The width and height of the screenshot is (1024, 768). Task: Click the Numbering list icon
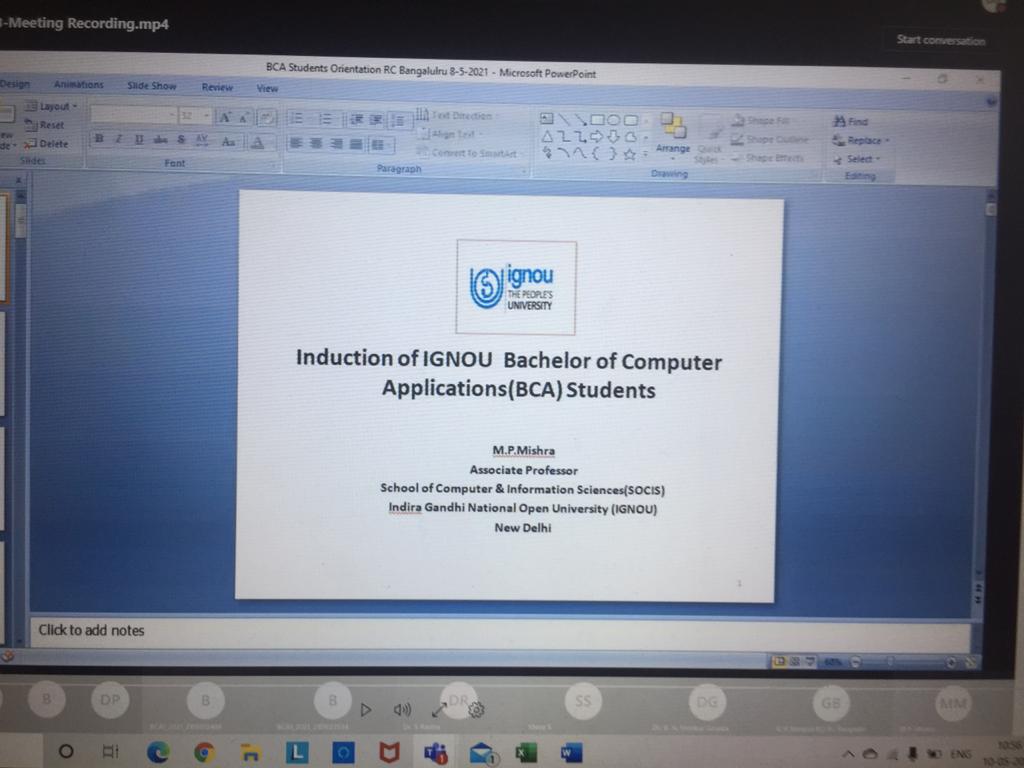click(325, 119)
